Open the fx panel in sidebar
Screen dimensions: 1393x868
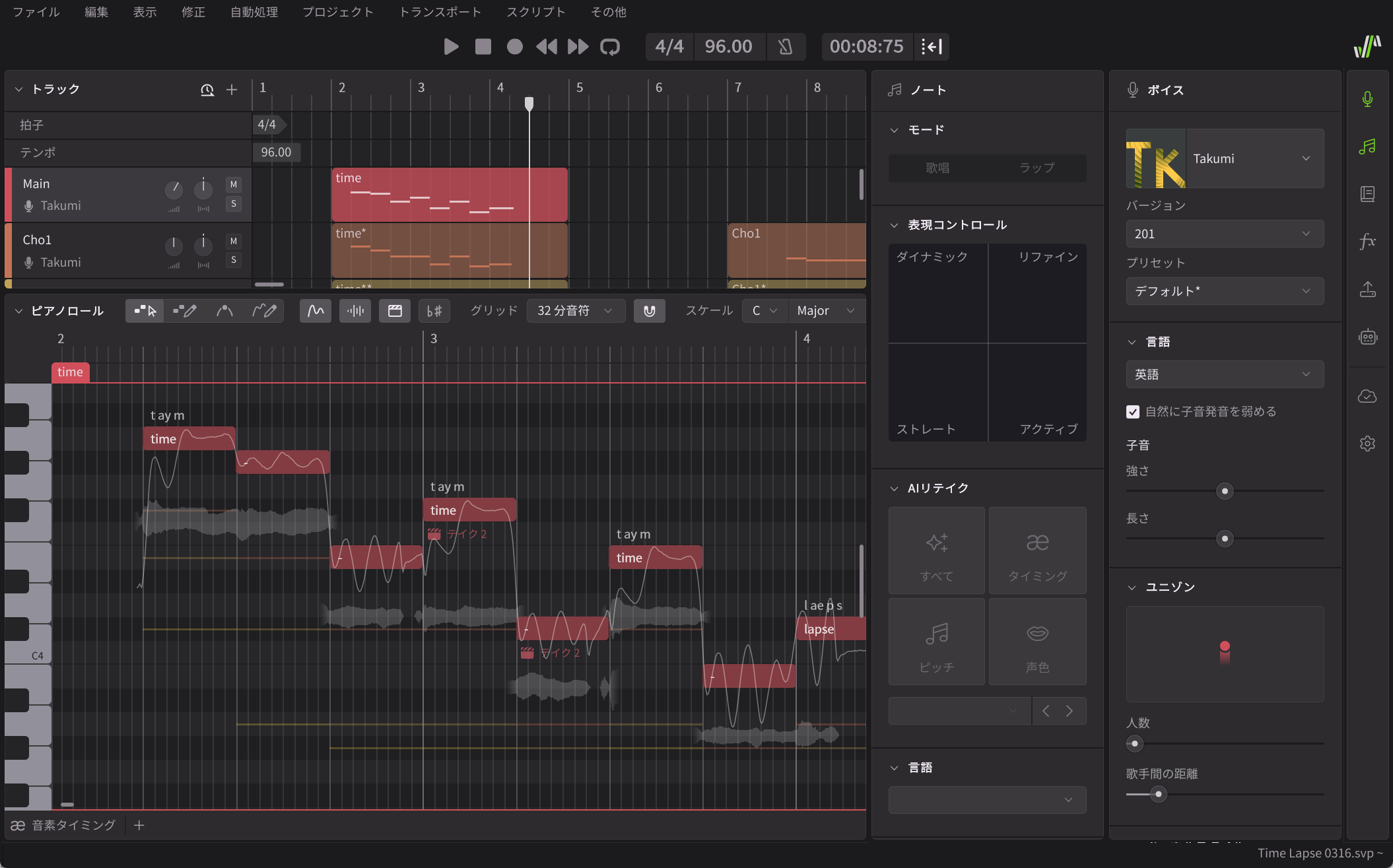pyautogui.click(x=1367, y=242)
